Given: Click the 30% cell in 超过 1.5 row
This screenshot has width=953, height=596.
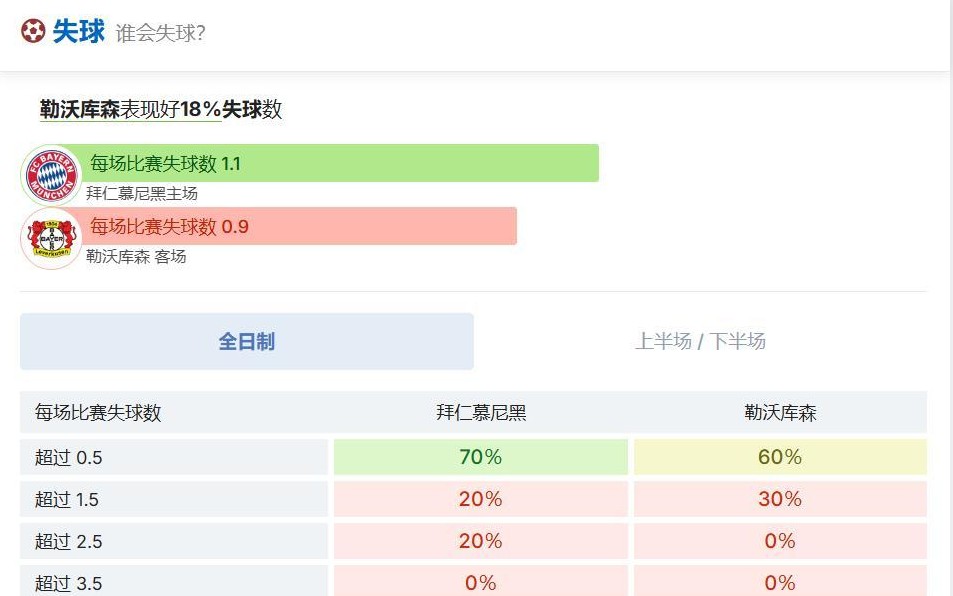Looking at the screenshot, I should point(780,499).
